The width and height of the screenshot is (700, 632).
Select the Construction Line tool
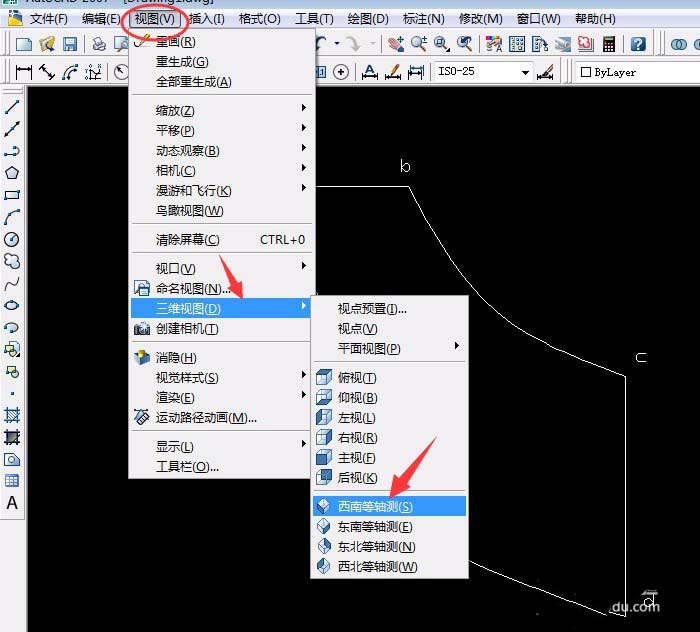coord(12,129)
